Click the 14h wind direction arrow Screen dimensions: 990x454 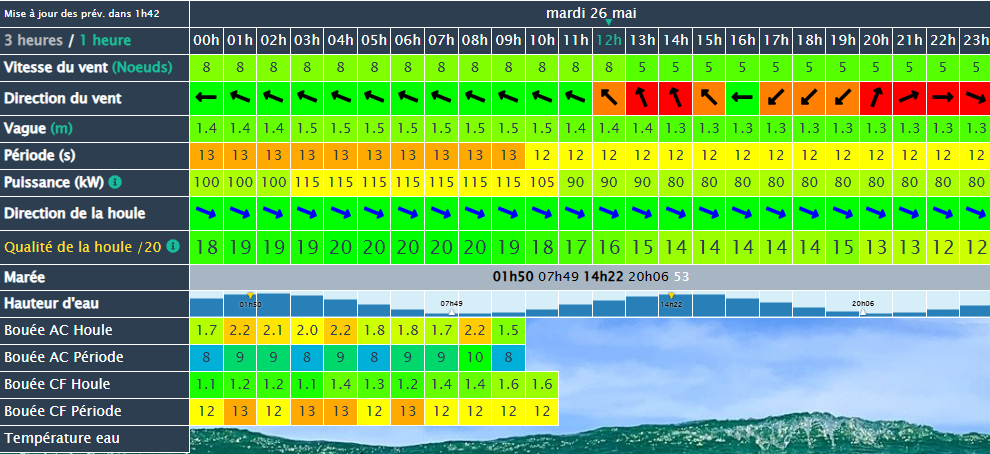(676, 98)
